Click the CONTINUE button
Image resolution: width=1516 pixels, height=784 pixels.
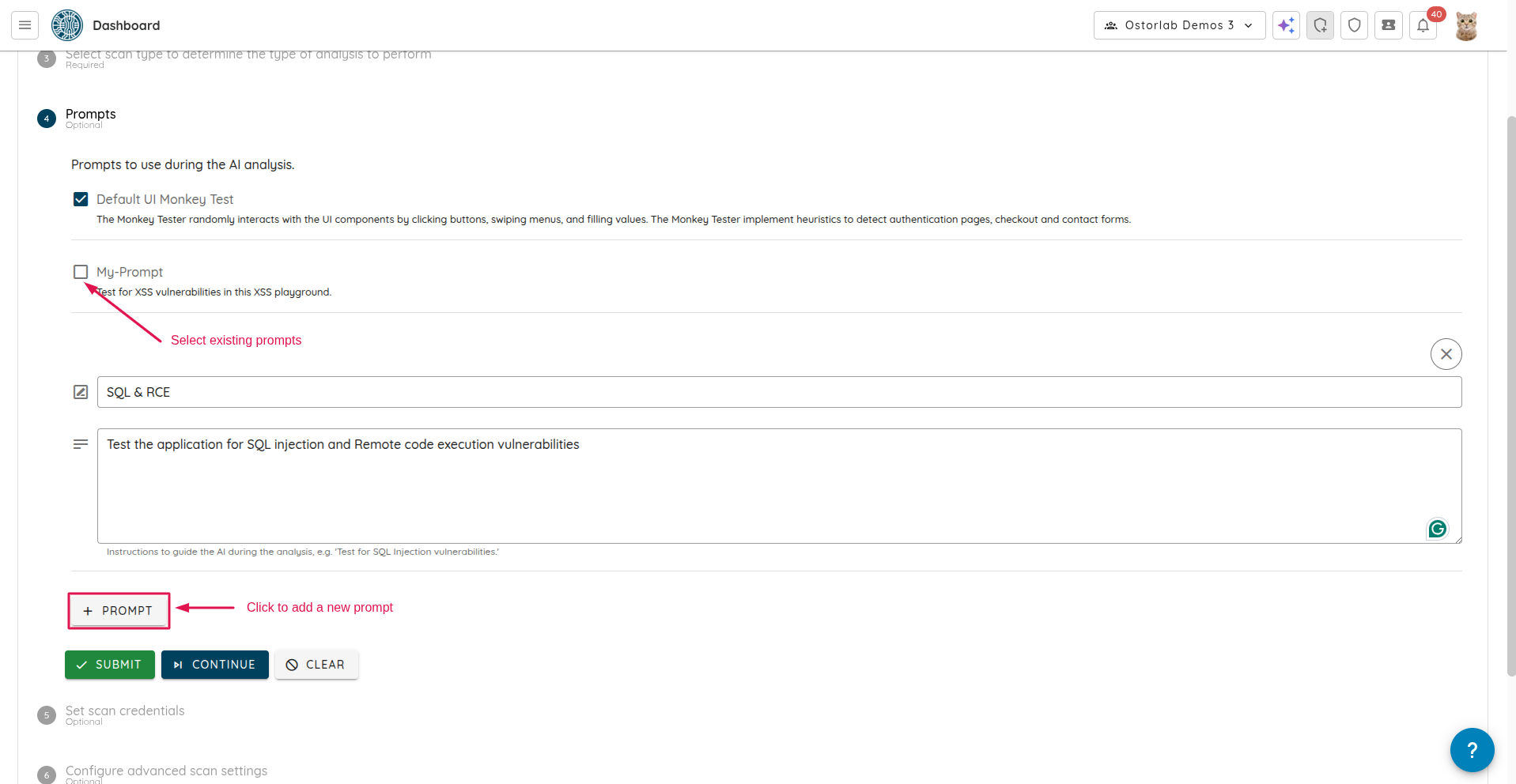coord(214,665)
